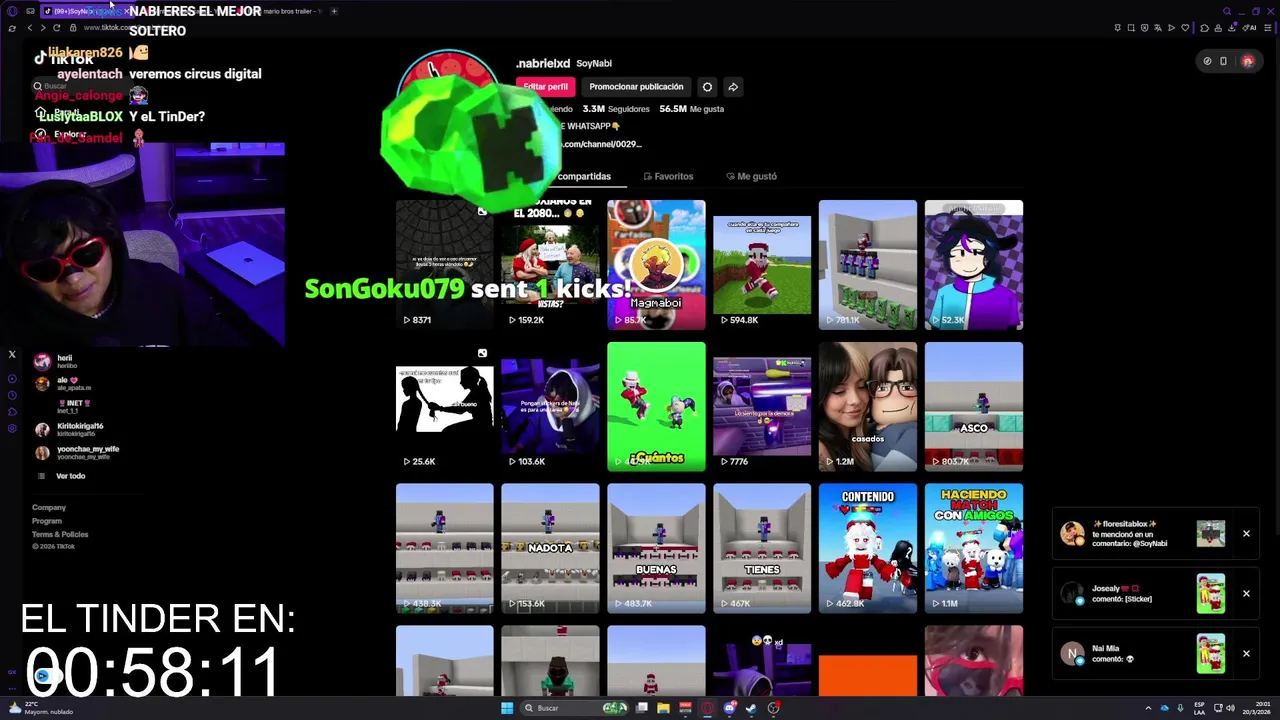Click the browser snapshot capture icon
This screenshot has height=720, width=1280.
click(x=1131, y=28)
